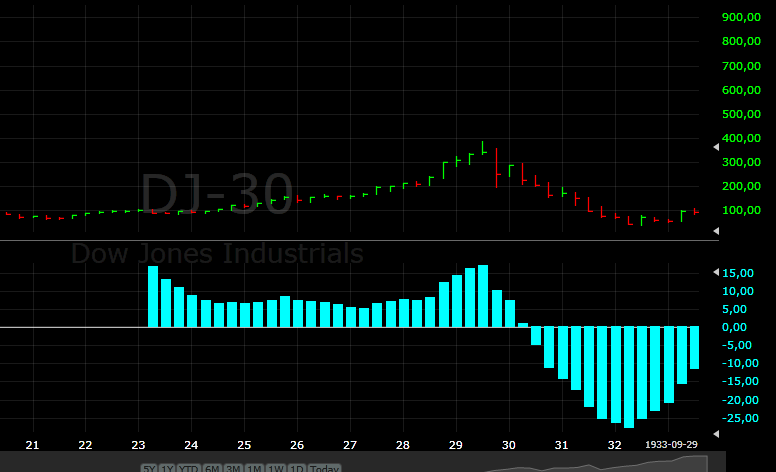Click the triangle marker below -25,00 on indicator axis

716,434
